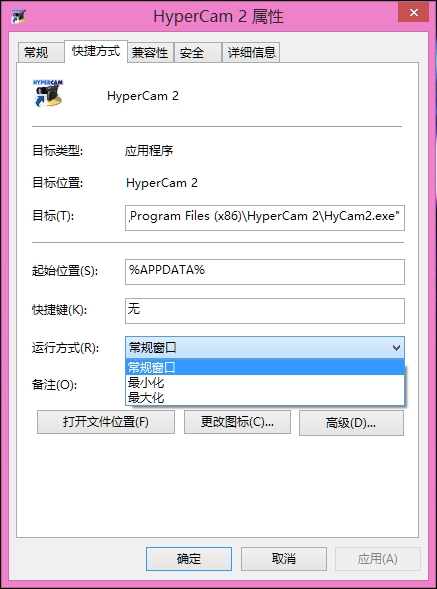Open 高级(D)... advanced settings
Image resolution: width=437 pixels, height=589 pixels.
point(351,423)
